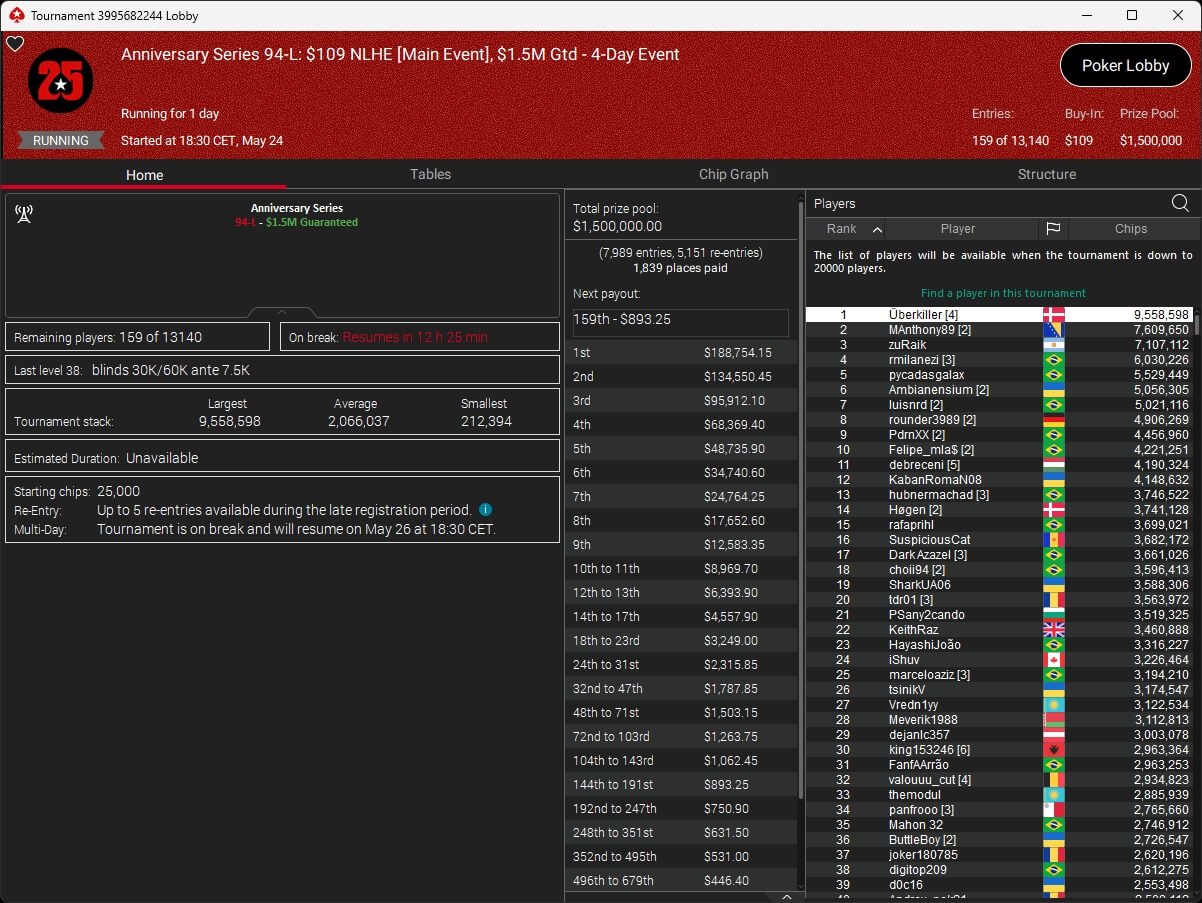The width and height of the screenshot is (1202, 903).
Task: Click the Argentina flag next to zuRaik
Action: [1053, 345]
